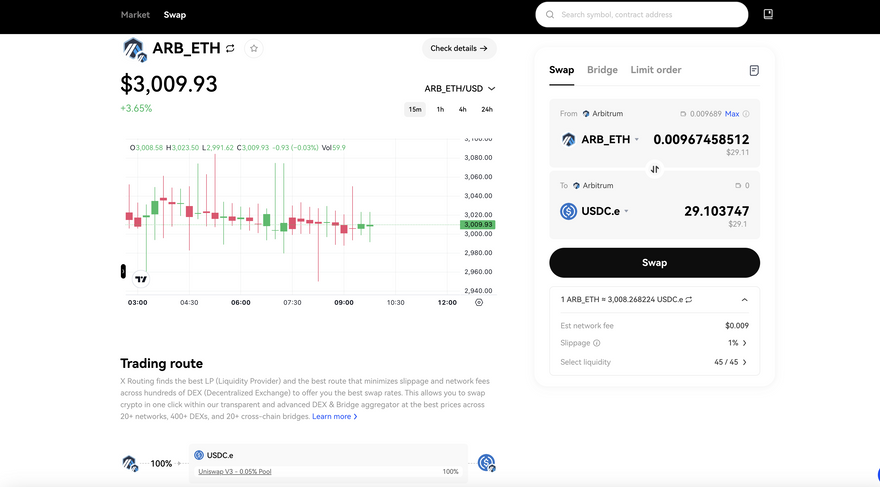Open the ARB_ETH From token selector
Image resolution: width=880 pixels, height=487 pixels.
coord(600,140)
